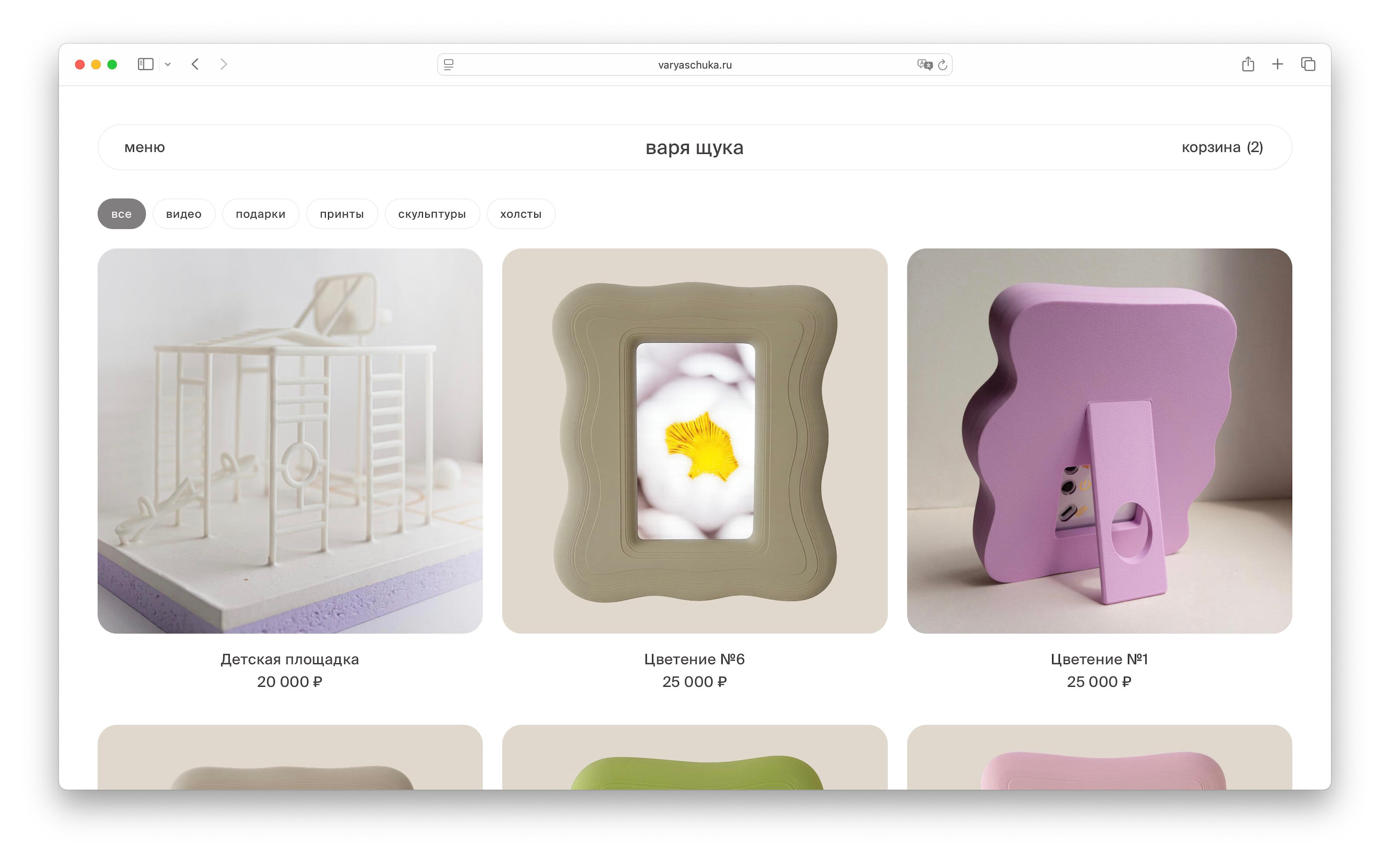Reload the page via refresh icon
This screenshot has height=868, width=1394.
tap(942, 65)
